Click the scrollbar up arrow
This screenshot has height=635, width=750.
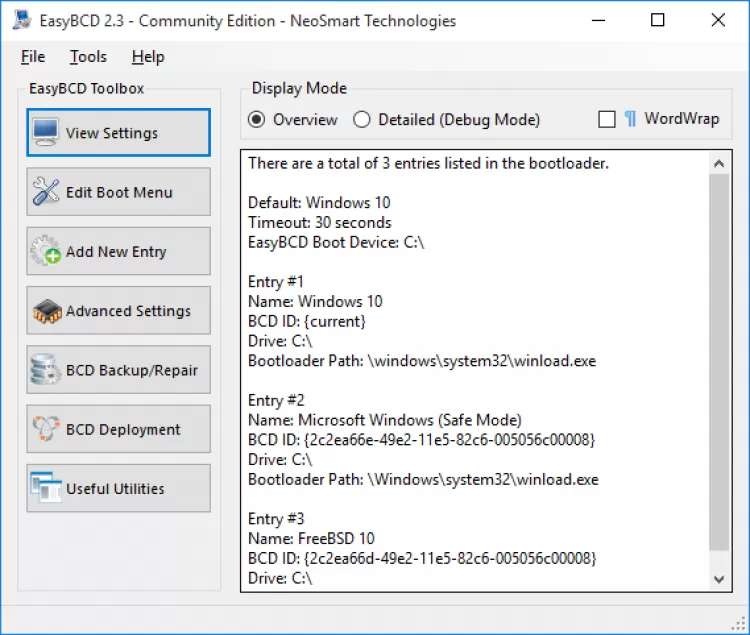720,163
